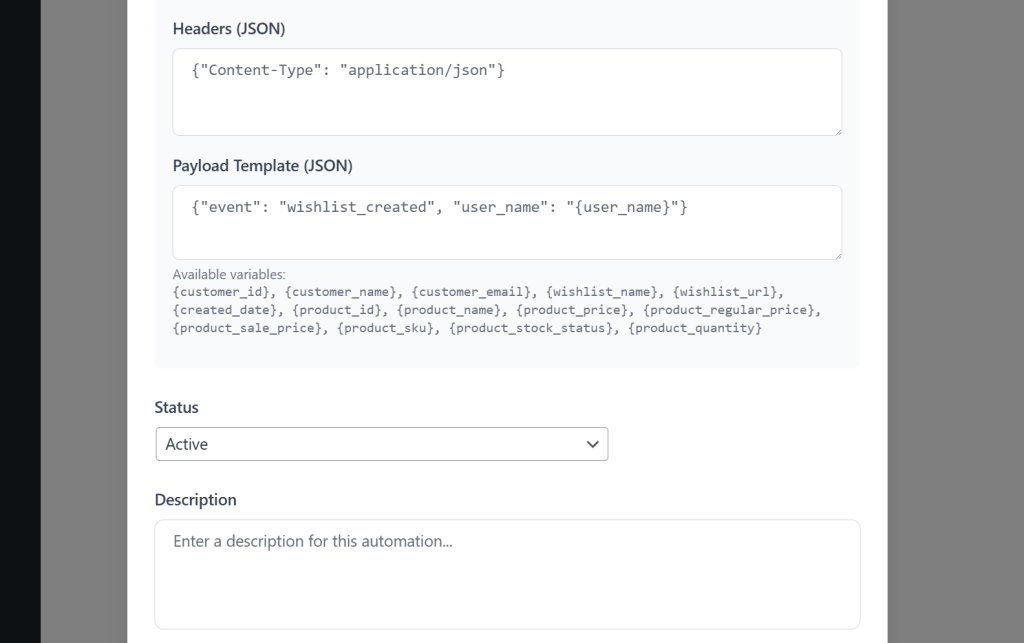
Task: Click the {created_date} variable text
Action: coord(225,310)
